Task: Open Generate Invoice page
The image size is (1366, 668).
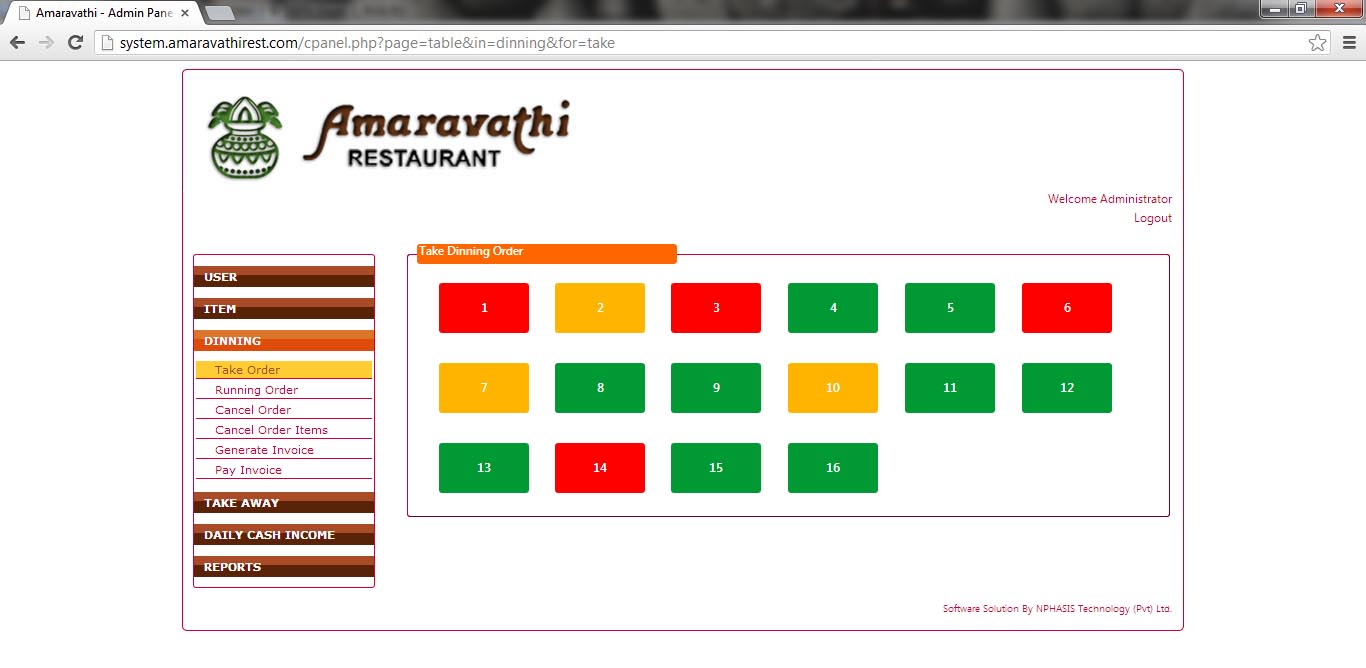Action: (264, 450)
